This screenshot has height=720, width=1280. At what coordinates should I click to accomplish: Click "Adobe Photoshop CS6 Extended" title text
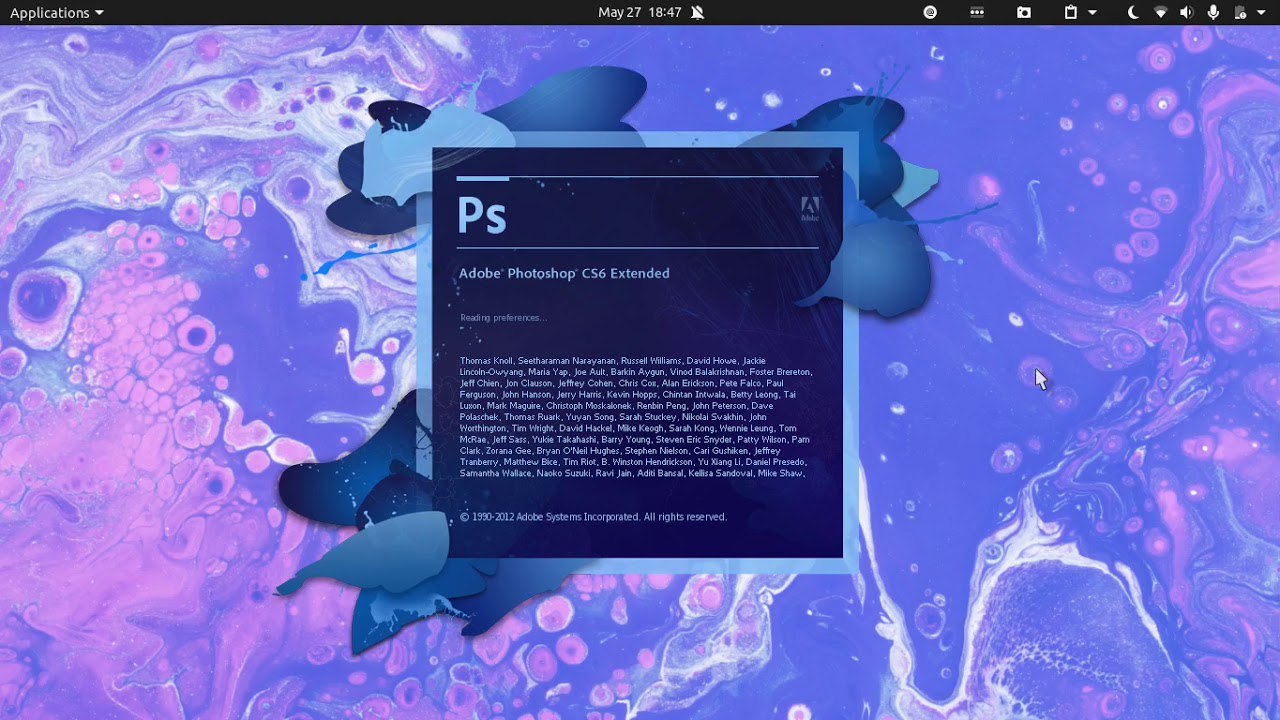tap(564, 273)
